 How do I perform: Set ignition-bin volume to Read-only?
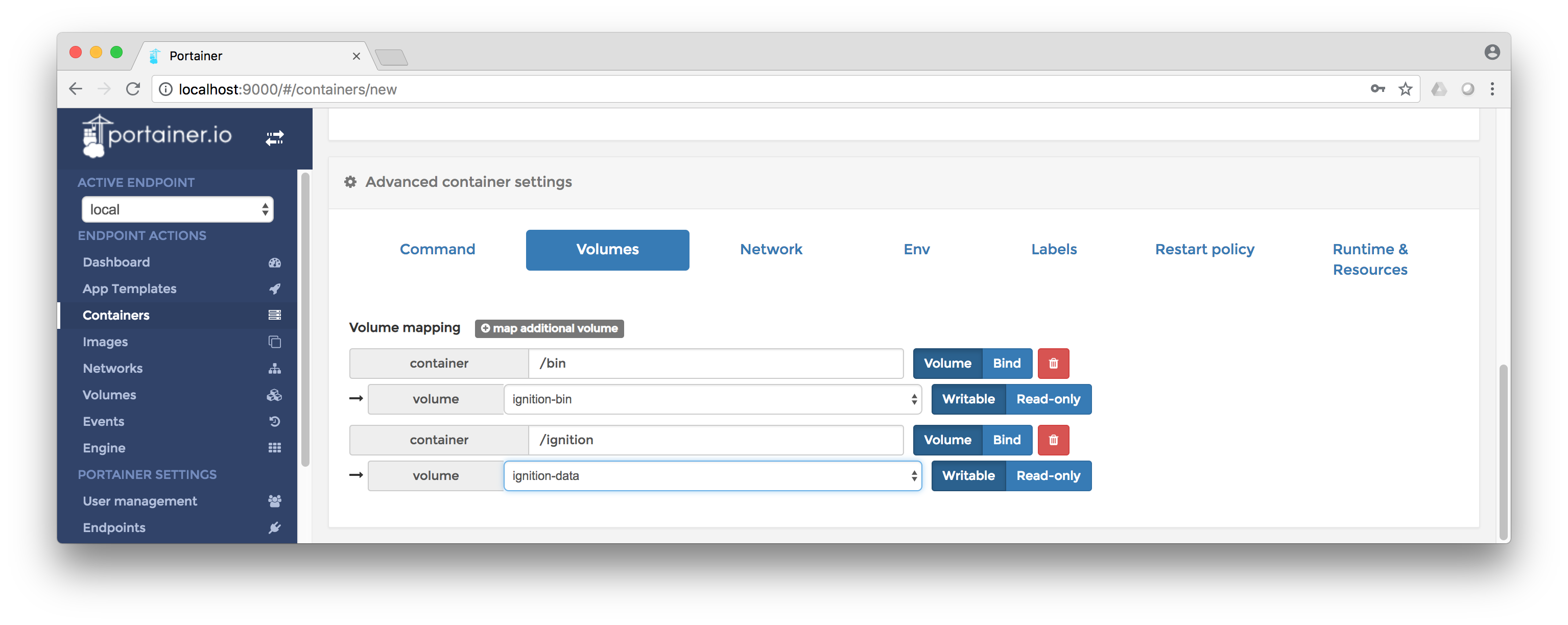pos(1048,399)
